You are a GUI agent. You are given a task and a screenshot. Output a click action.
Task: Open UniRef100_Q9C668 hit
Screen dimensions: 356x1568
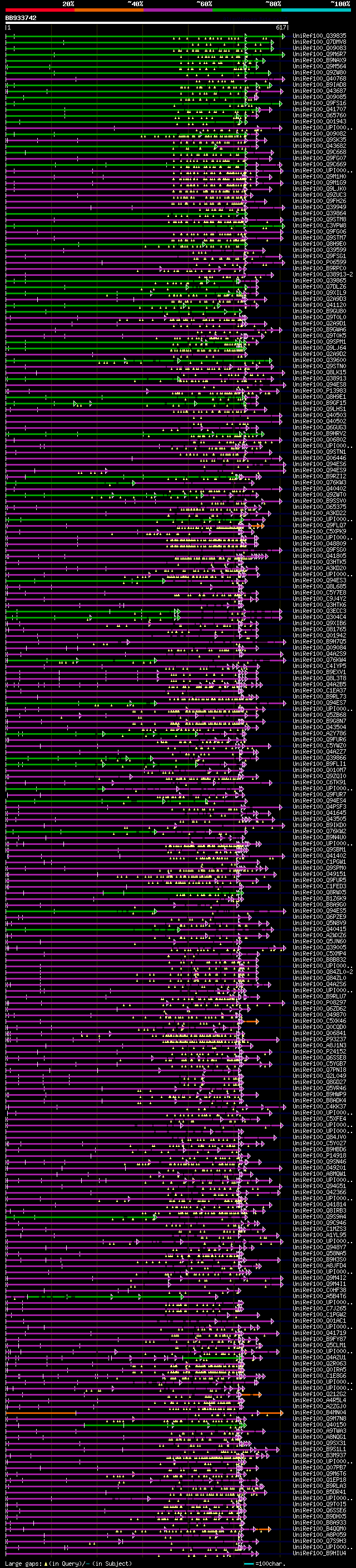tap(319, 152)
